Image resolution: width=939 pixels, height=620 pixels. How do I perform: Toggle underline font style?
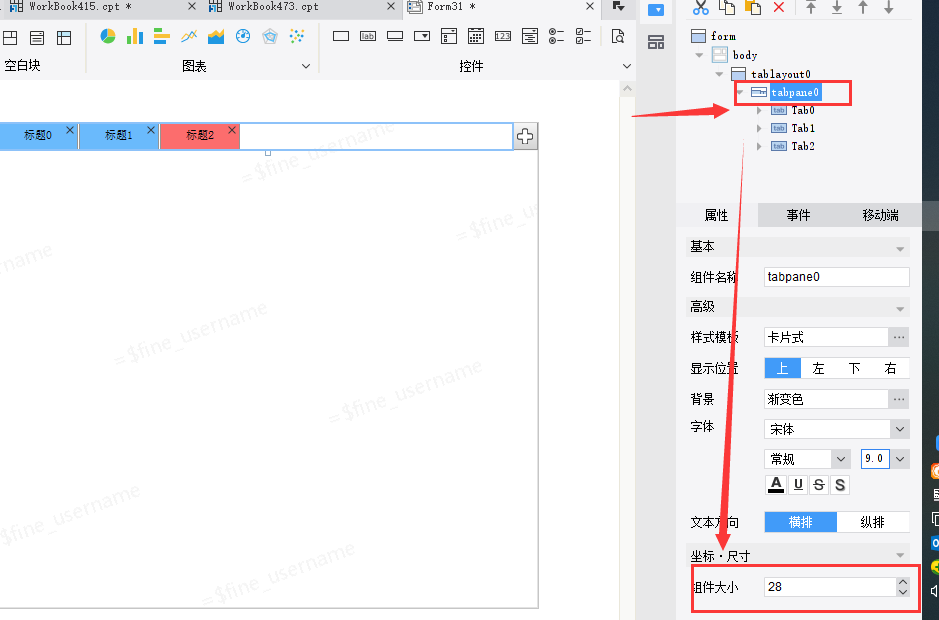(798, 485)
